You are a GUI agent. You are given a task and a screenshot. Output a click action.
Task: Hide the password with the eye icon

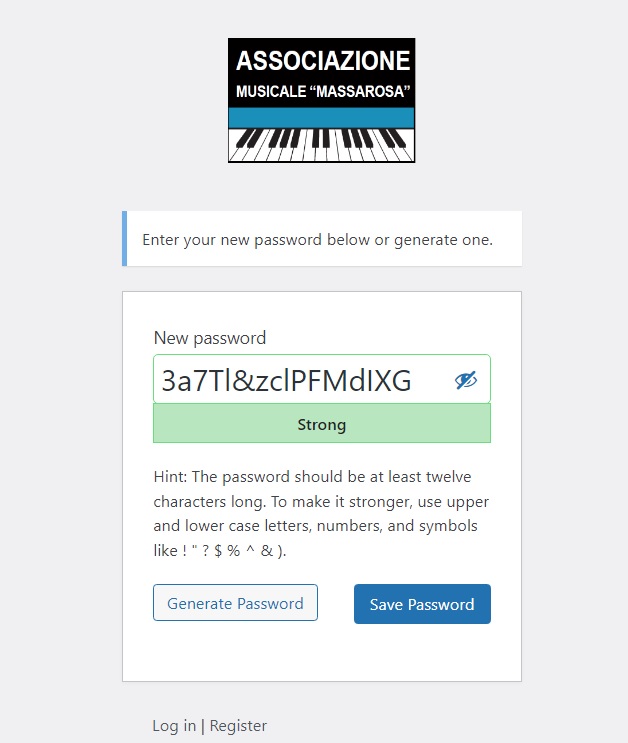click(x=466, y=380)
